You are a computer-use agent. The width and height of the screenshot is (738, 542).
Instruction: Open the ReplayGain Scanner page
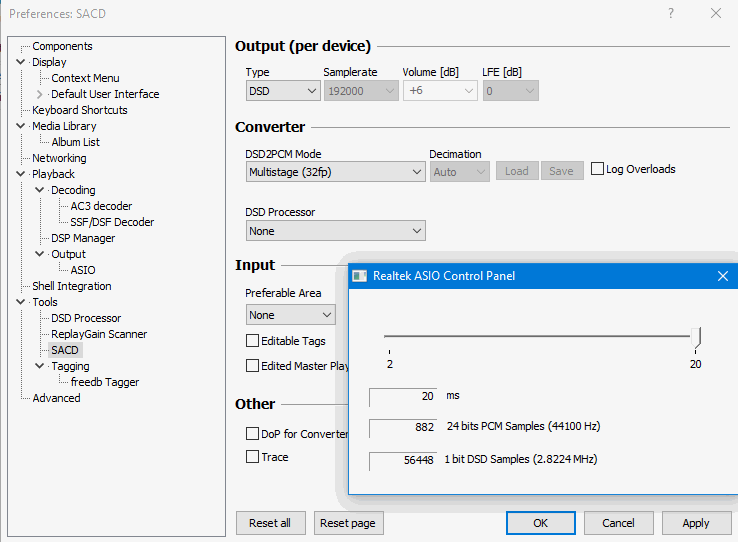(99, 334)
